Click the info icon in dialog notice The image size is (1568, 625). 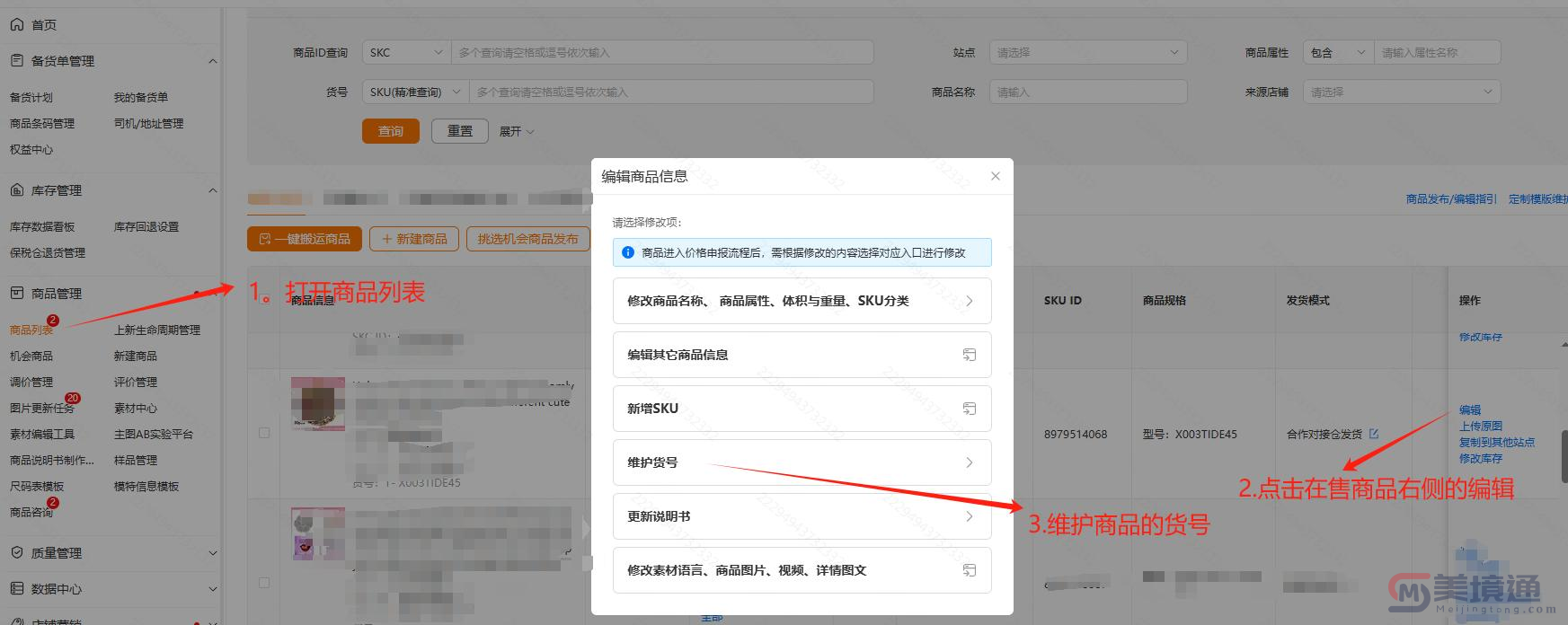[628, 252]
